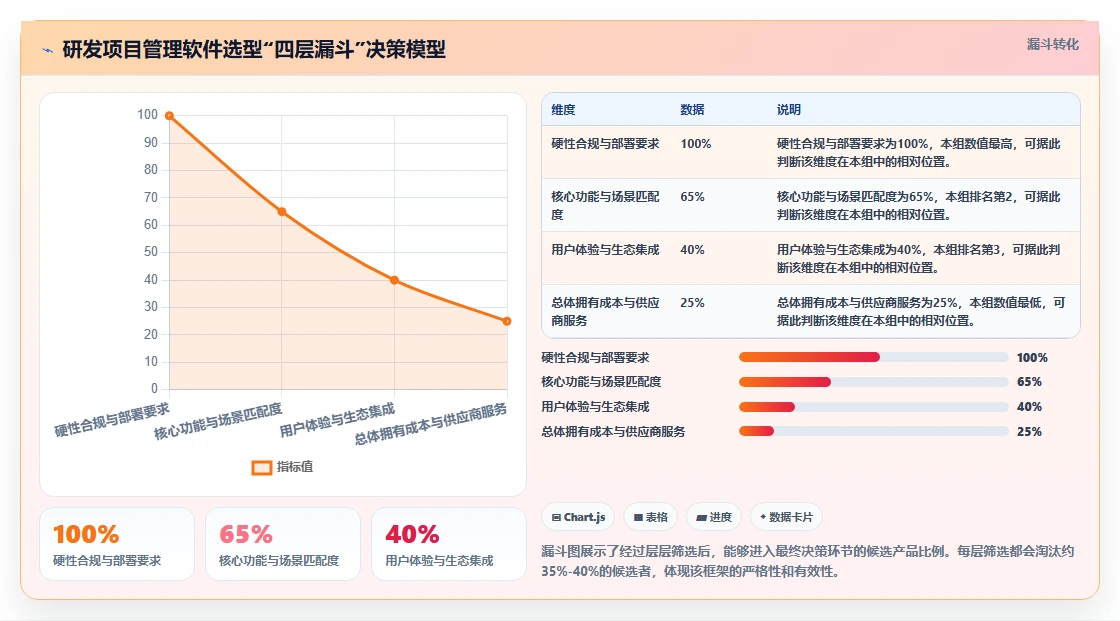Click the 表格 tag chip
This screenshot has height=621, width=1120.
point(651,517)
